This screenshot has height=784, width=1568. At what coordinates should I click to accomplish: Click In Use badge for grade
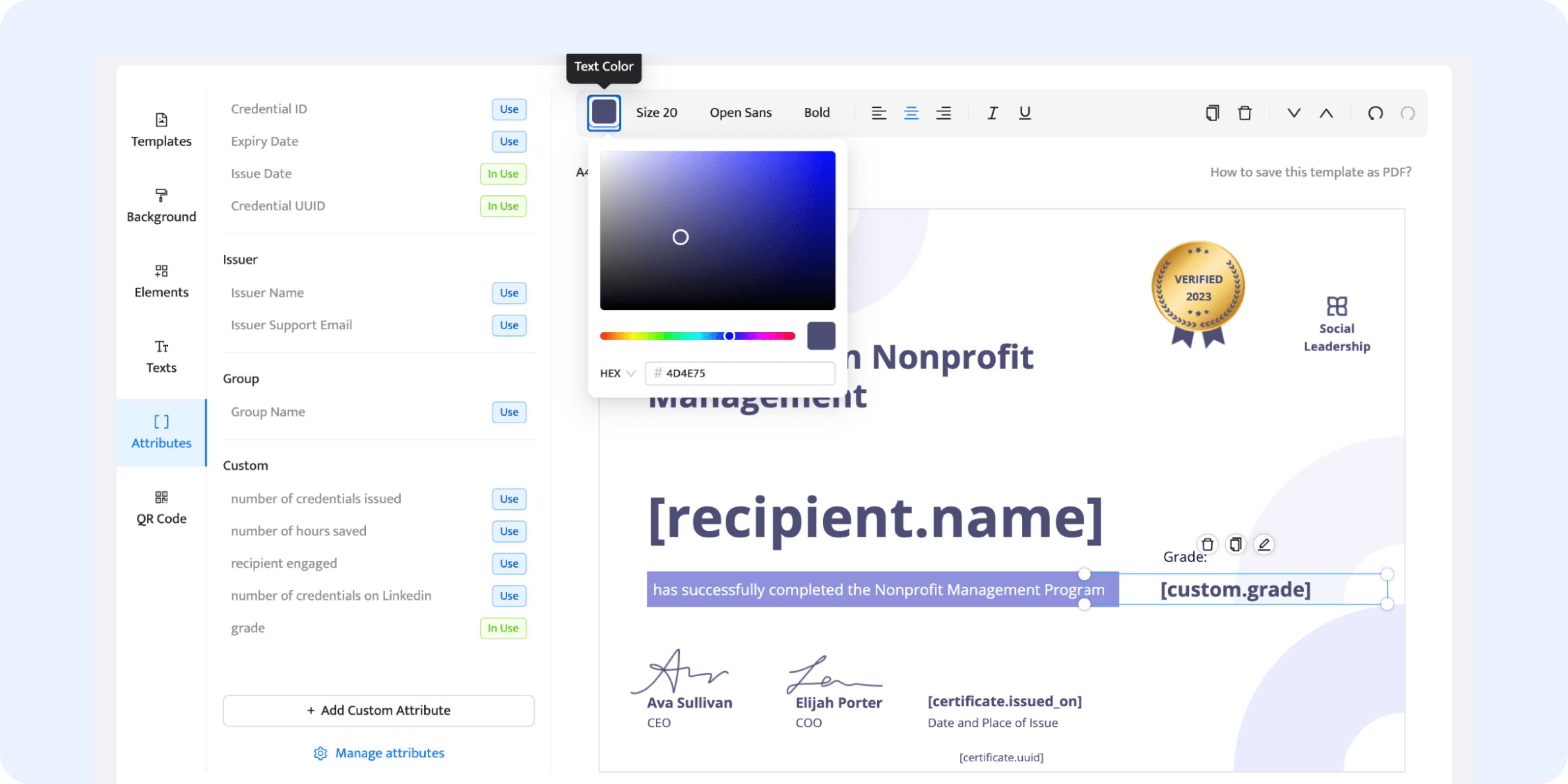(503, 628)
